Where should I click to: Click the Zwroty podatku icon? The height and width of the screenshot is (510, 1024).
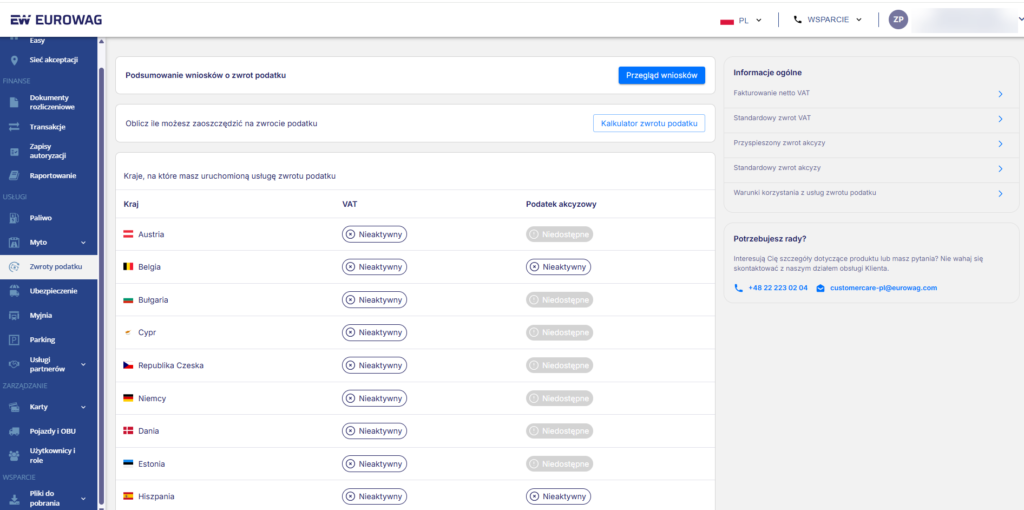pos(14,266)
